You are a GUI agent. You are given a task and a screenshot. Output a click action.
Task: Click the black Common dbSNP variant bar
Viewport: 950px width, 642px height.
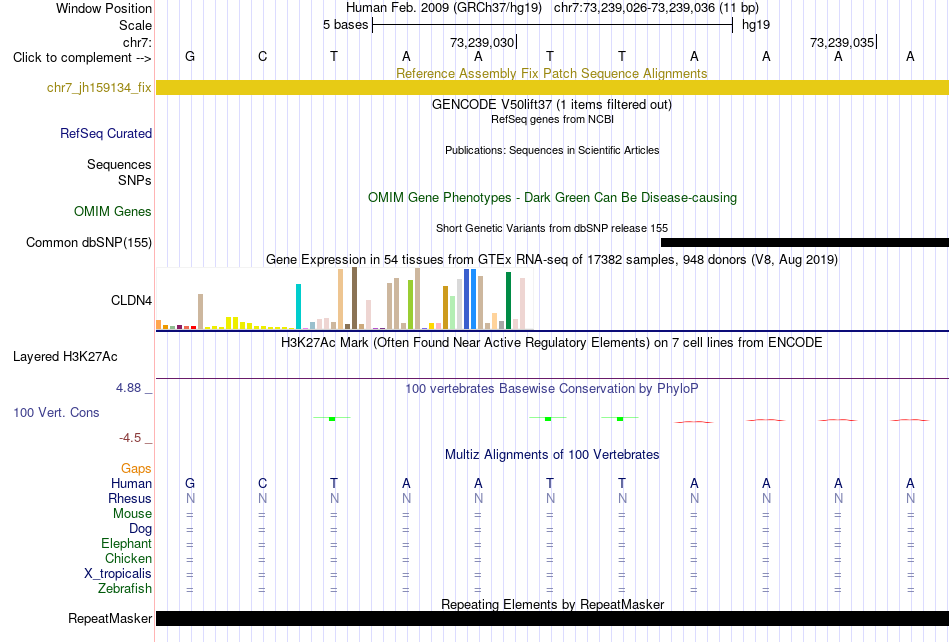pos(805,242)
